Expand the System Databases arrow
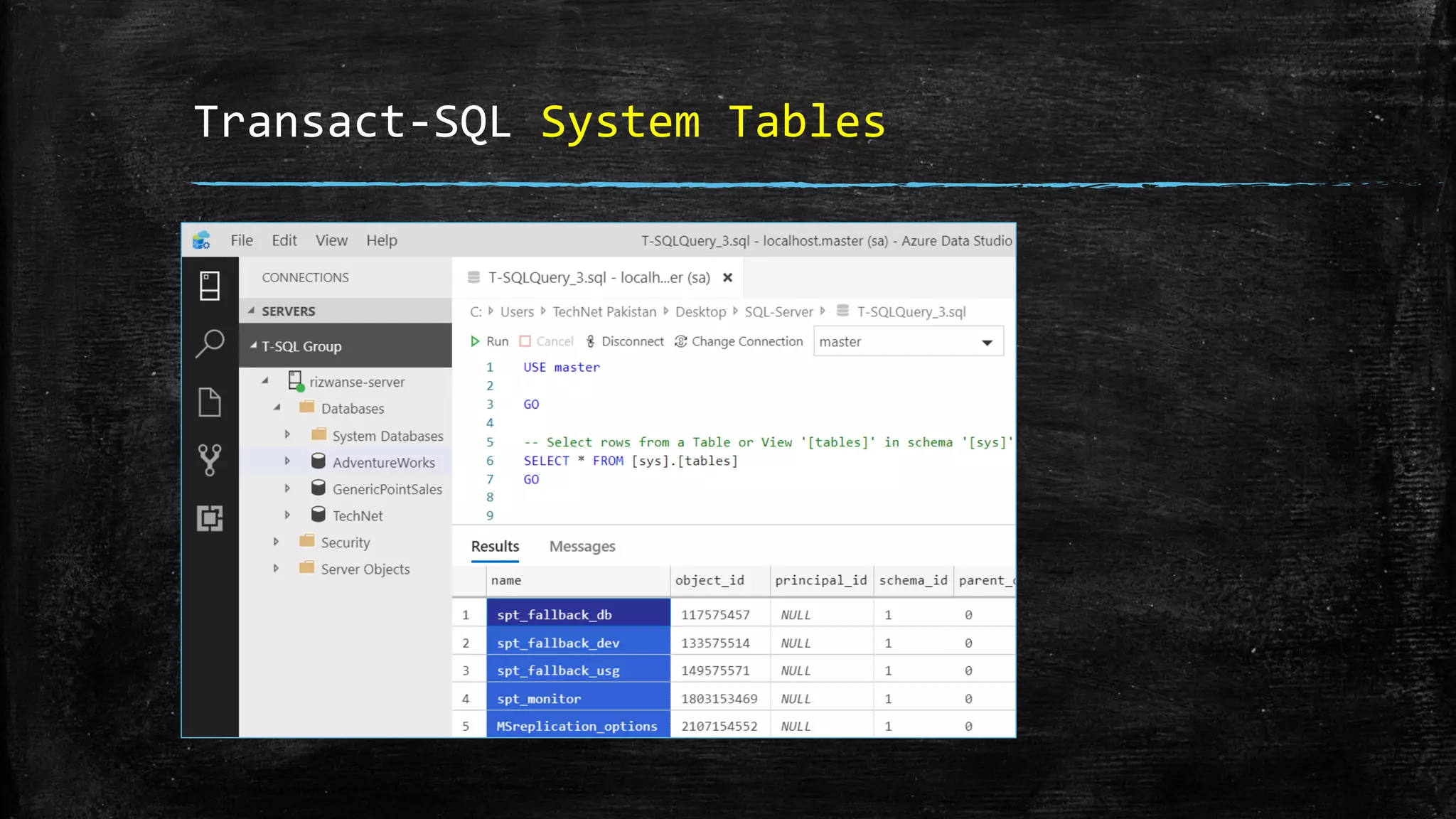This screenshot has height=819, width=1456. coord(287,434)
